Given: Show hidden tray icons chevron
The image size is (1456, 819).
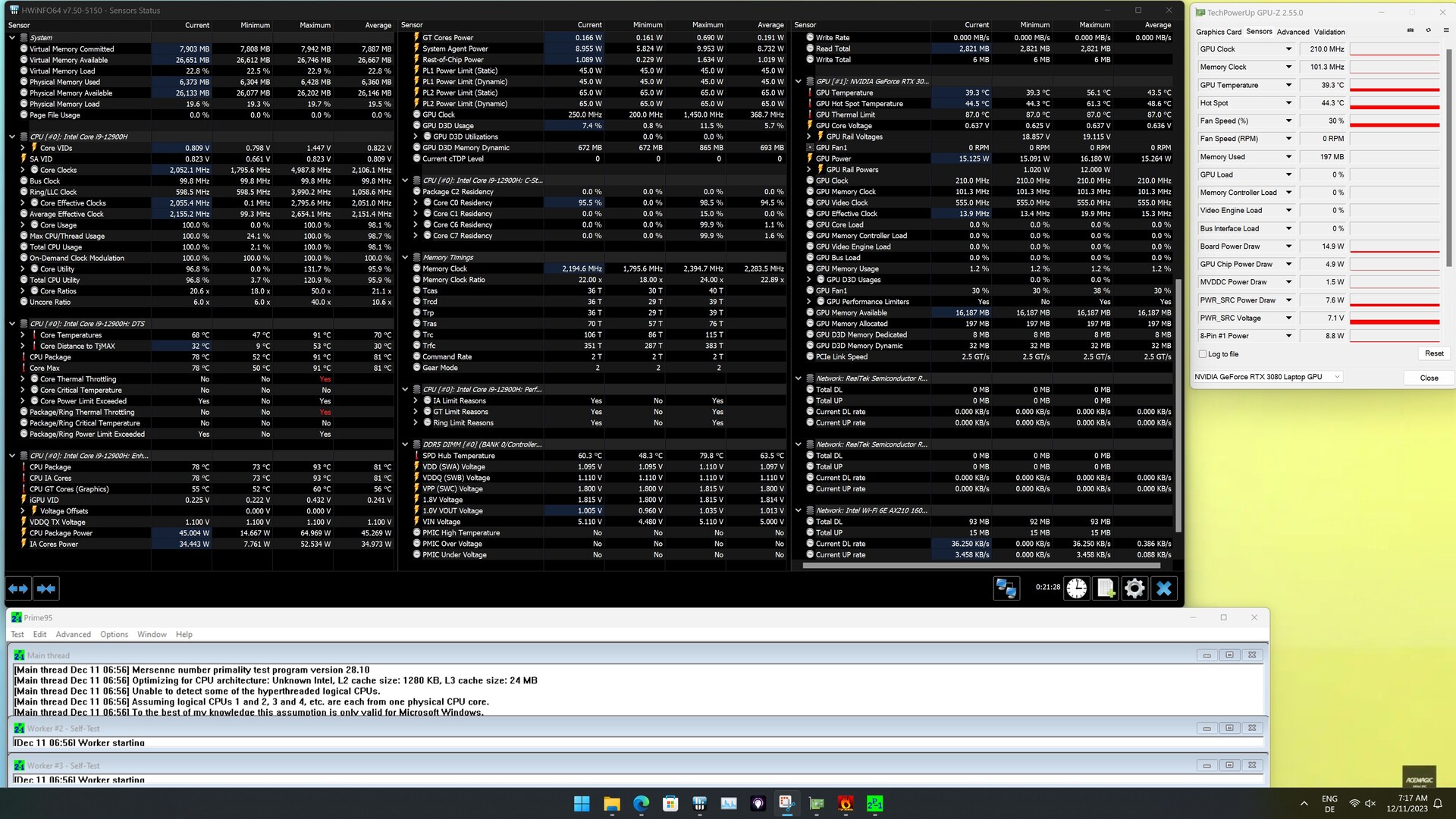Looking at the screenshot, I should [x=1304, y=804].
